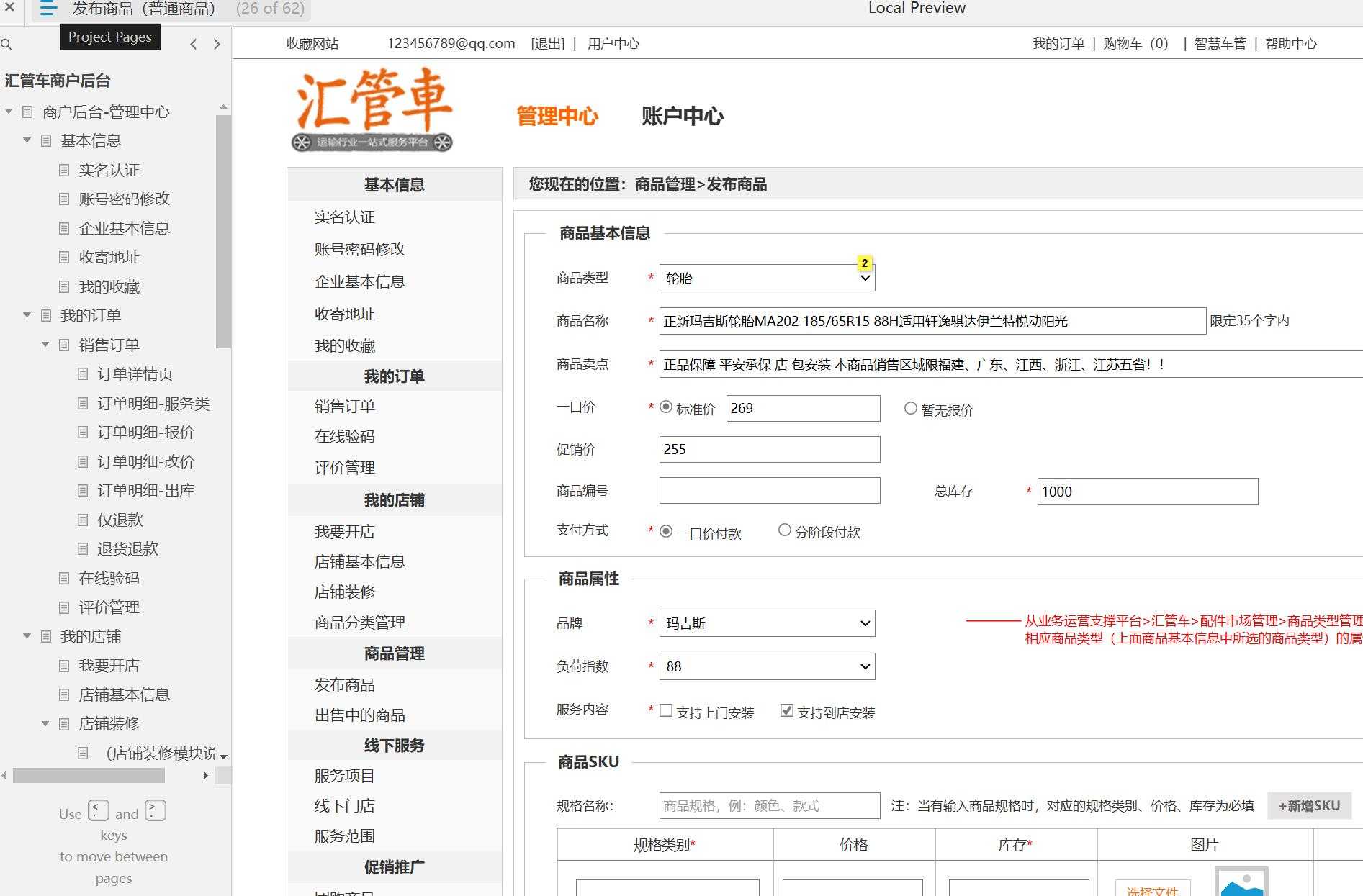The width and height of the screenshot is (1363, 896).
Task: Select 退货退款 in the page tree
Action: click(x=127, y=549)
